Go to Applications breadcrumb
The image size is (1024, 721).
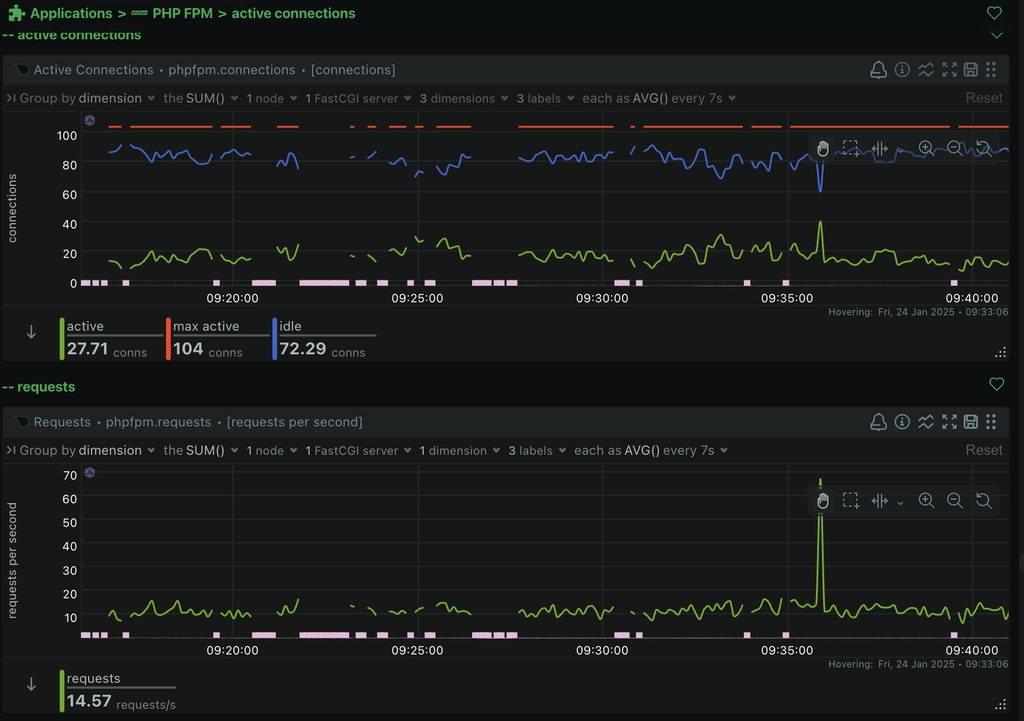tap(71, 13)
